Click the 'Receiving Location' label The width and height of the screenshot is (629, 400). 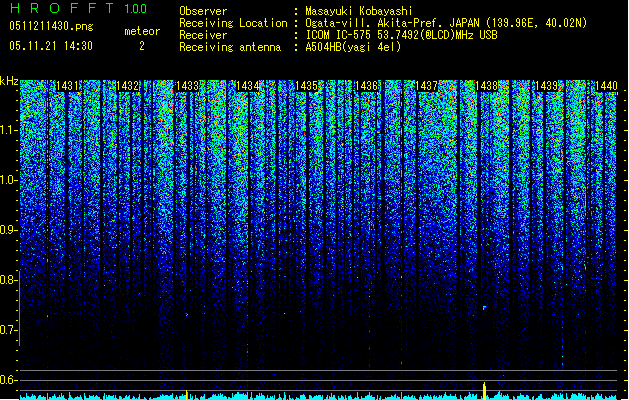click(x=233, y=23)
